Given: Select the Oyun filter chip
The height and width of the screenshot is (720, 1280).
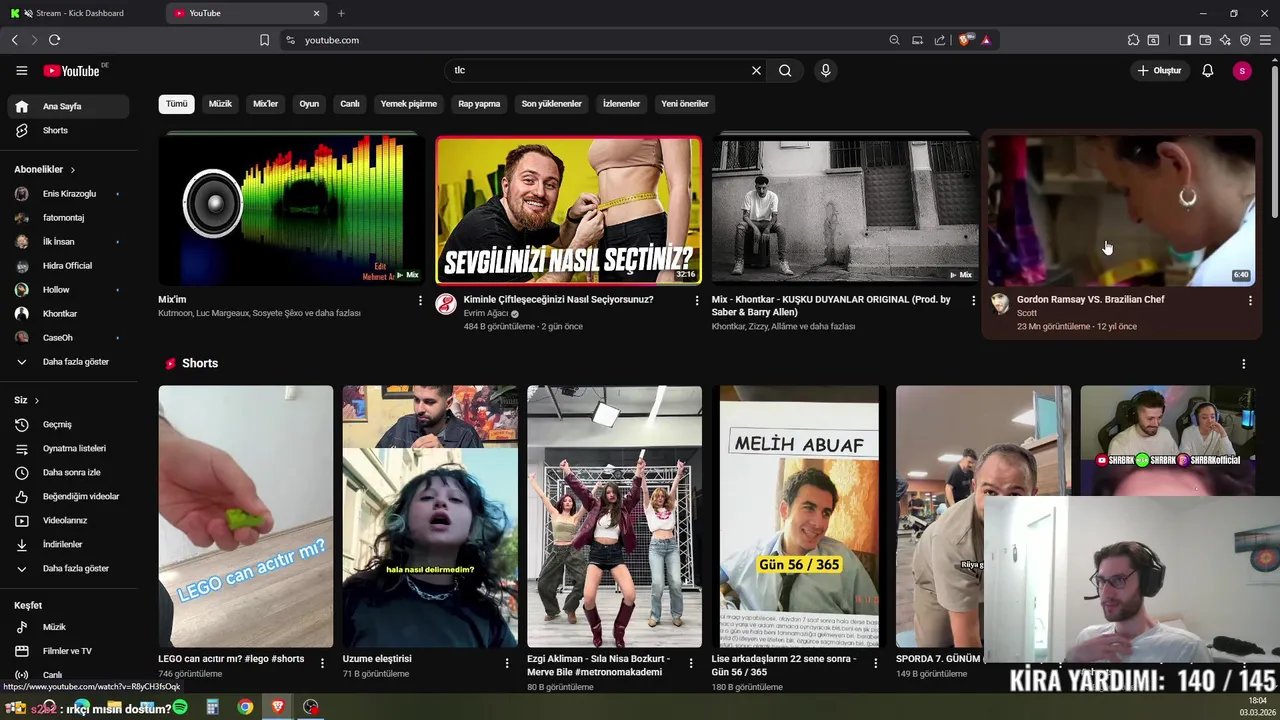Looking at the screenshot, I should [x=309, y=104].
